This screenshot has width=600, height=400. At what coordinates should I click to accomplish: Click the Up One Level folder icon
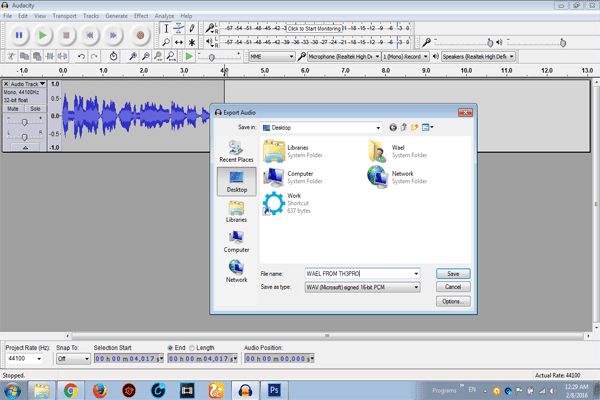tap(405, 128)
